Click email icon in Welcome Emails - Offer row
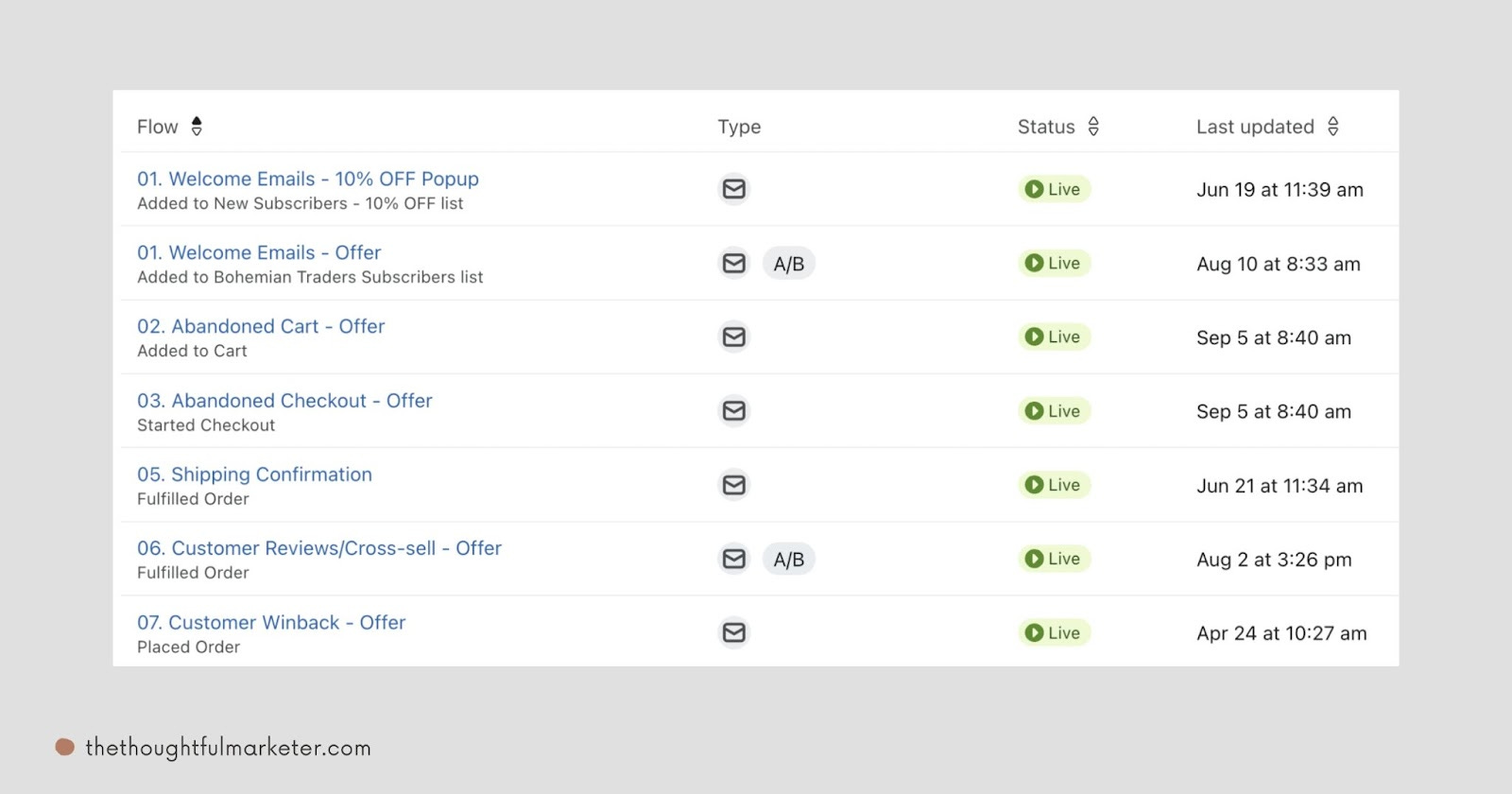This screenshot has height=794, width=1512. [734, 263]
